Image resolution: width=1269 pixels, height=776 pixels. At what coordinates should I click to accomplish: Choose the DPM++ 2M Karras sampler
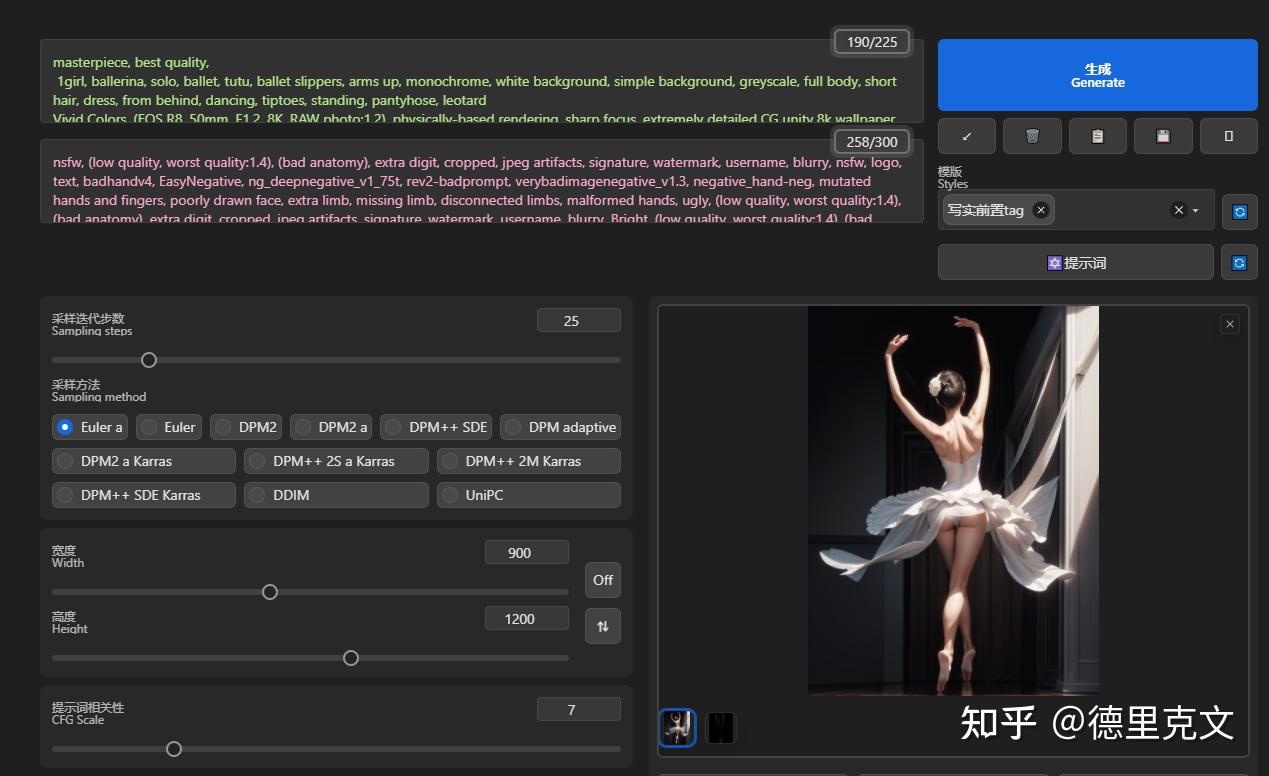pyautogui.click(x=450, y=461)
